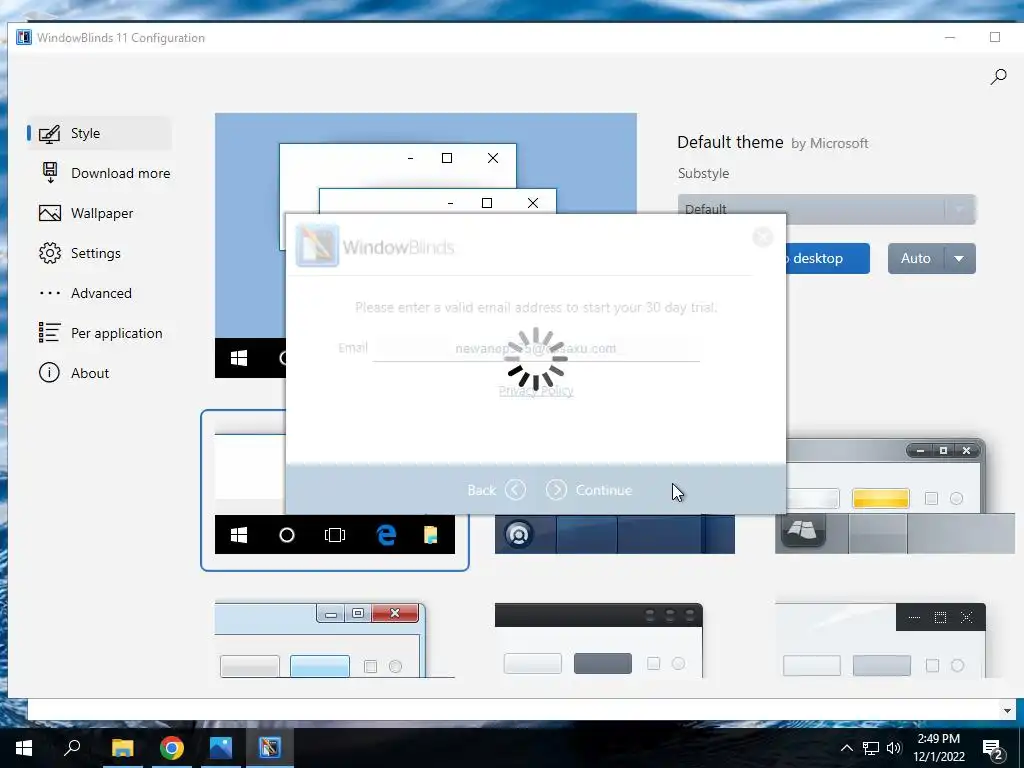Open the Substyle Default dropdown
Screen dimensions: 1024x768
(827, 209)
